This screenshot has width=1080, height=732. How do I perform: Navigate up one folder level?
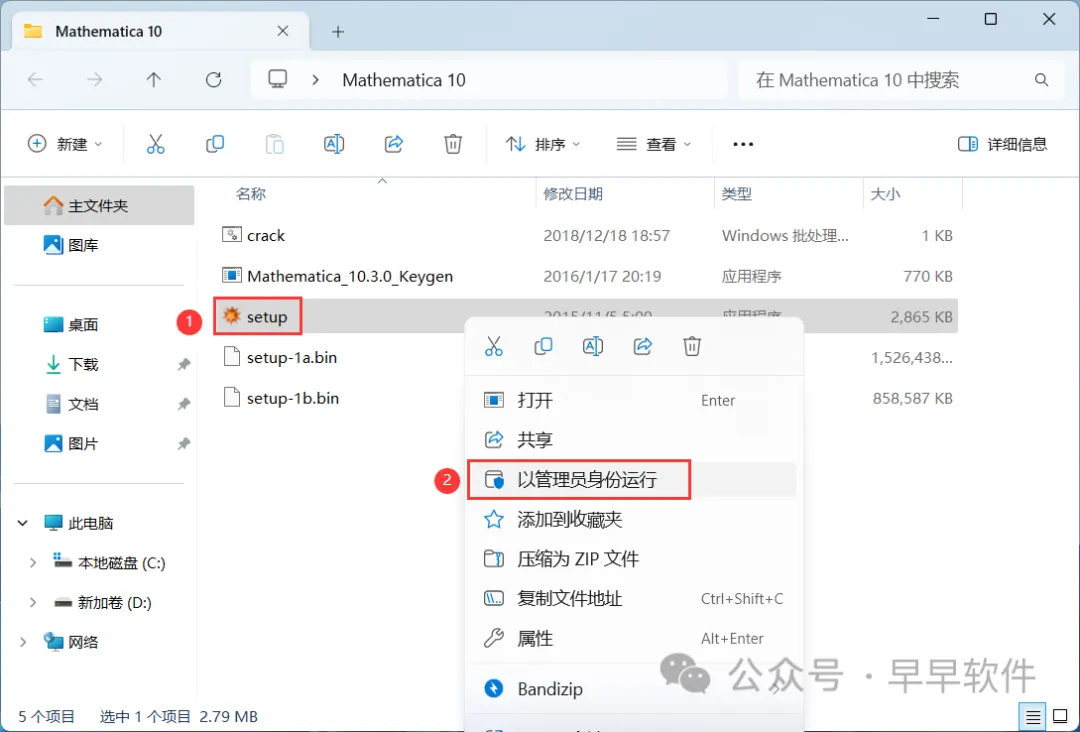154,80
